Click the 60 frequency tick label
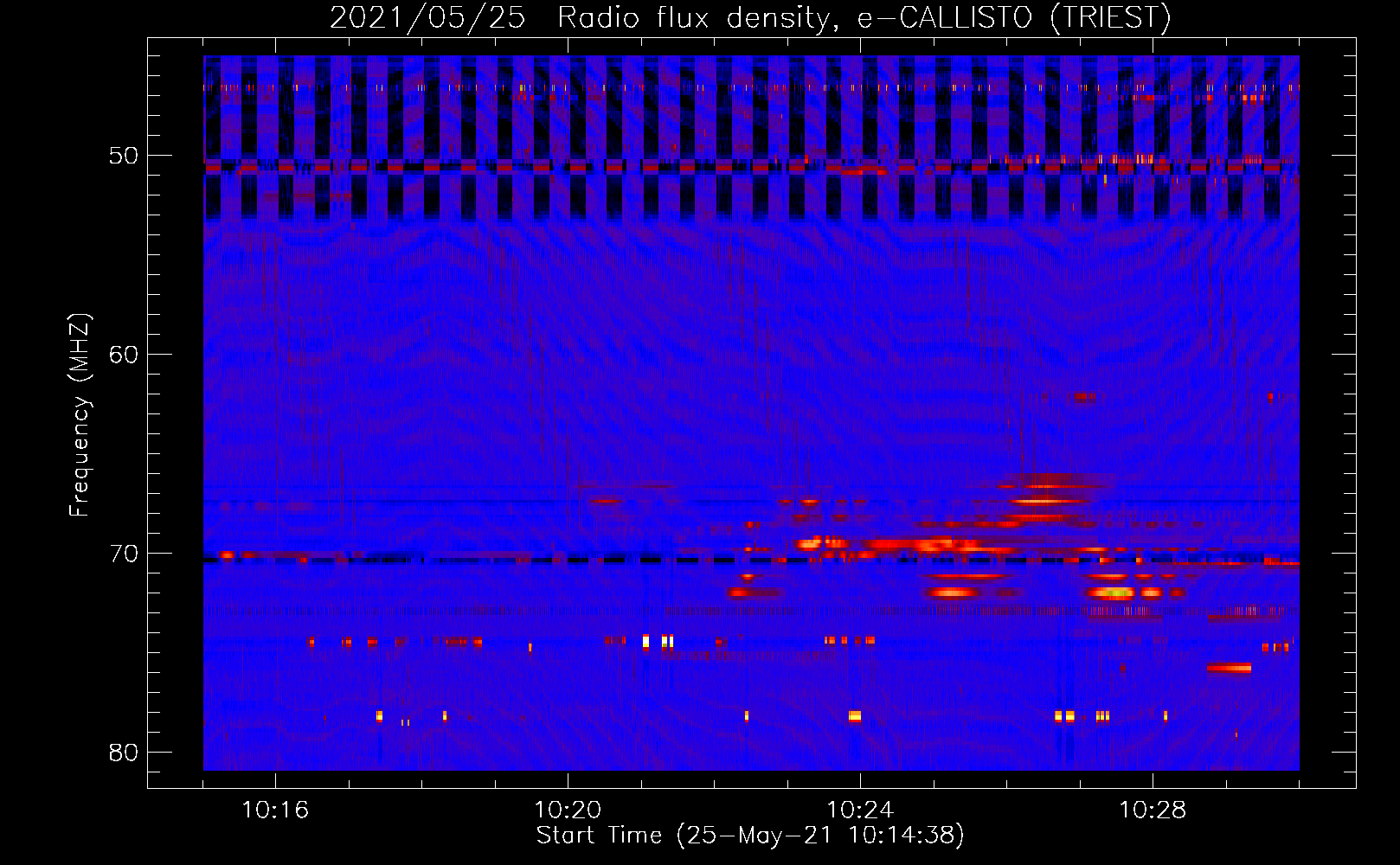The image size is (1400, 865). pyautogui.click(x=125, y=354)
